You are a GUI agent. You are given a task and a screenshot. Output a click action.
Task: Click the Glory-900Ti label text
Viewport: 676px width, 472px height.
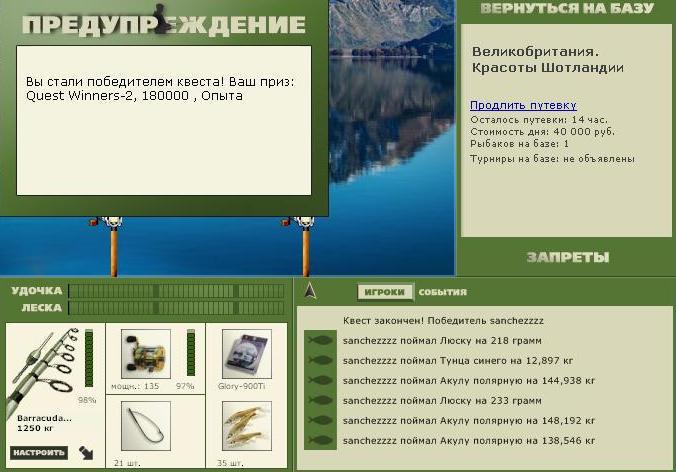click(241, 387)
